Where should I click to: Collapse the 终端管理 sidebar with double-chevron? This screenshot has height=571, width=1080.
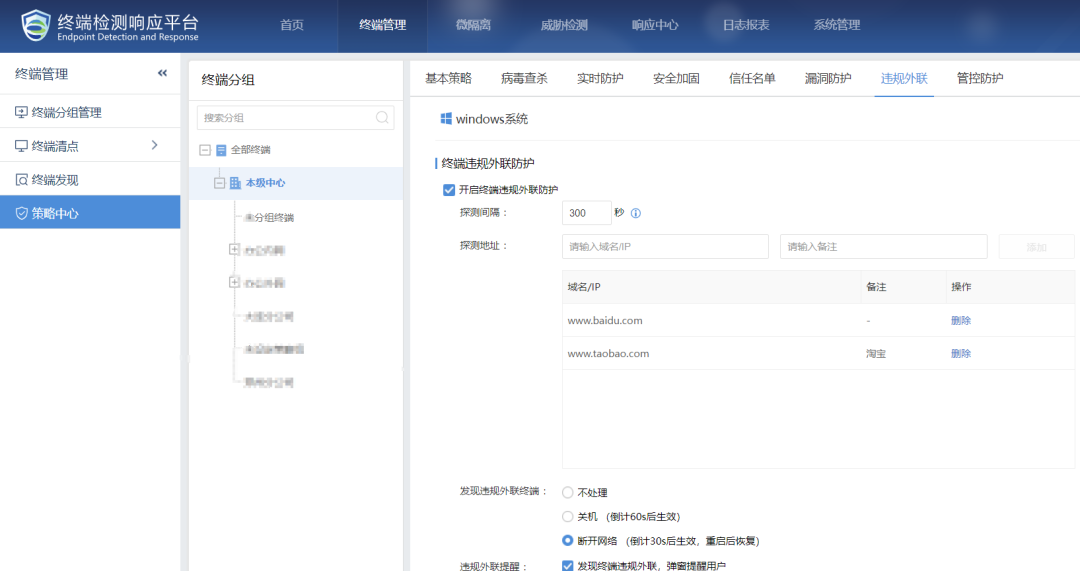click(x=163, y=73)
